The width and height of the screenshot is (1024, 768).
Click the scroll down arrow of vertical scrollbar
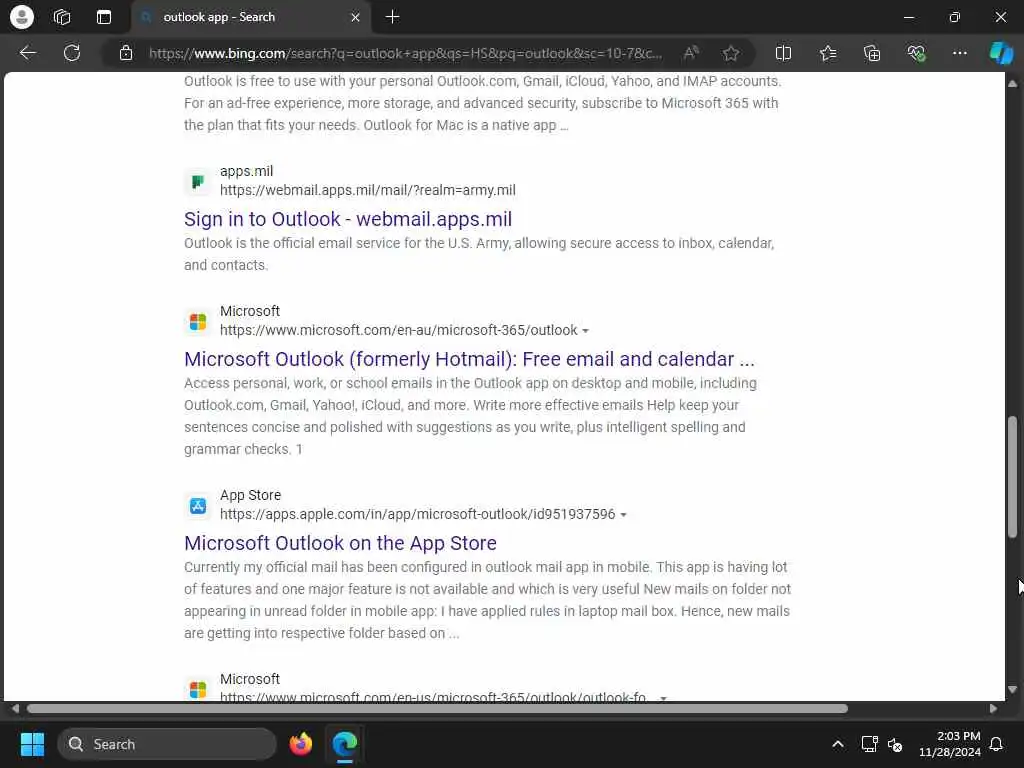[1012, 689]
